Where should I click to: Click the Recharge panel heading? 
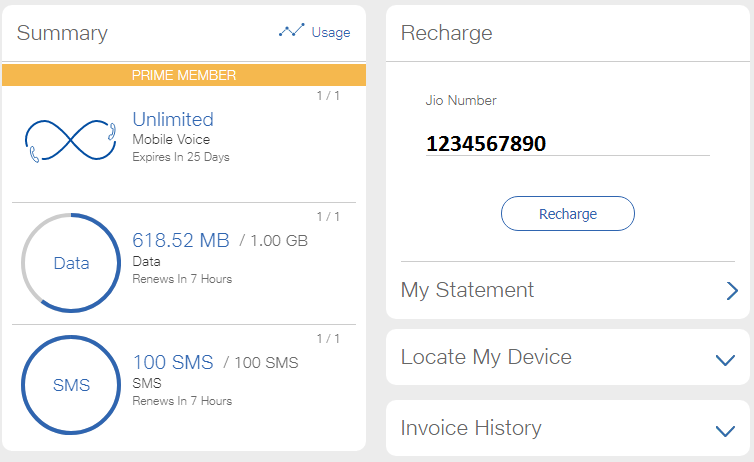click(447, 33)
